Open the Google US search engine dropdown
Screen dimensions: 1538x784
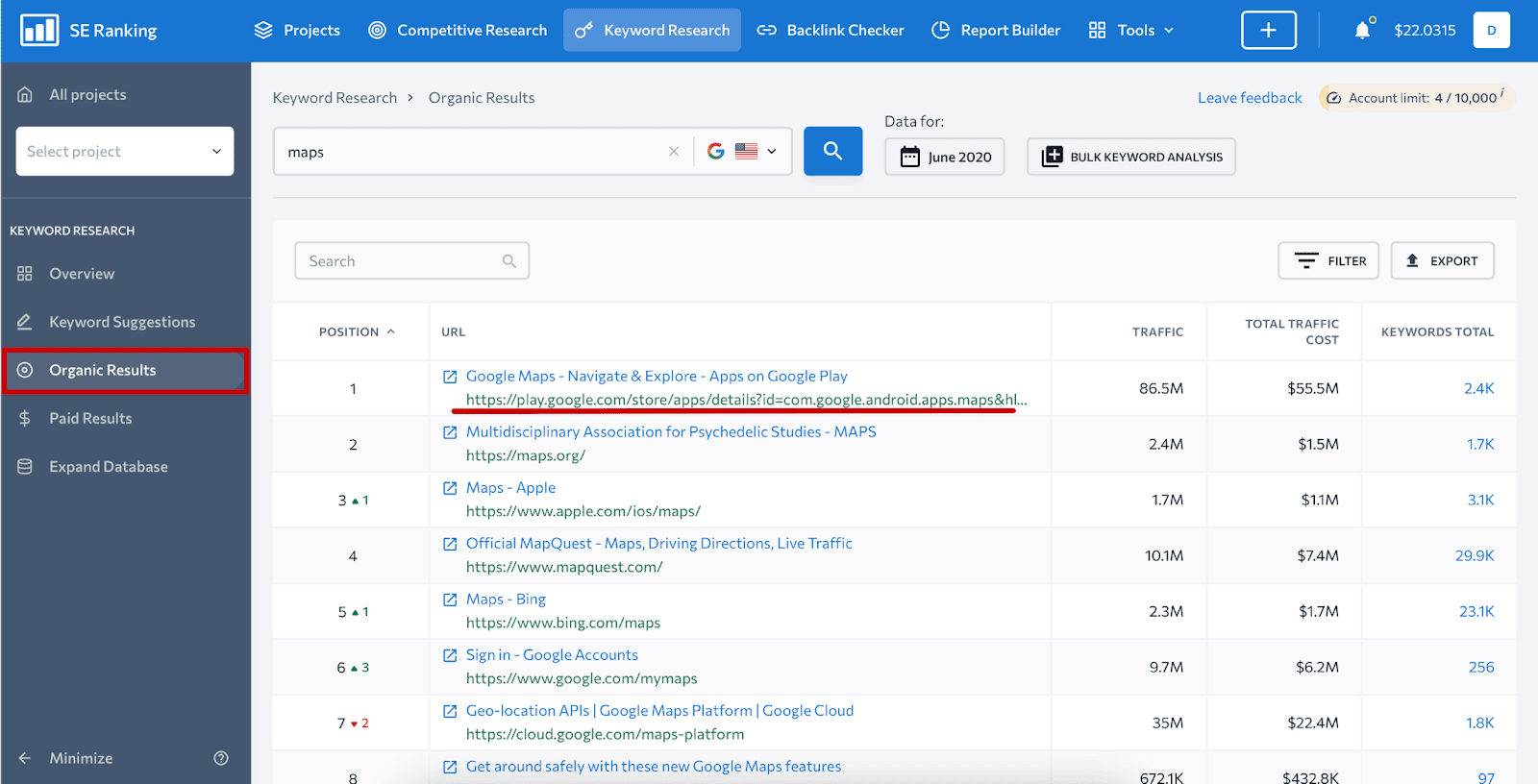(x=742, y=152)
